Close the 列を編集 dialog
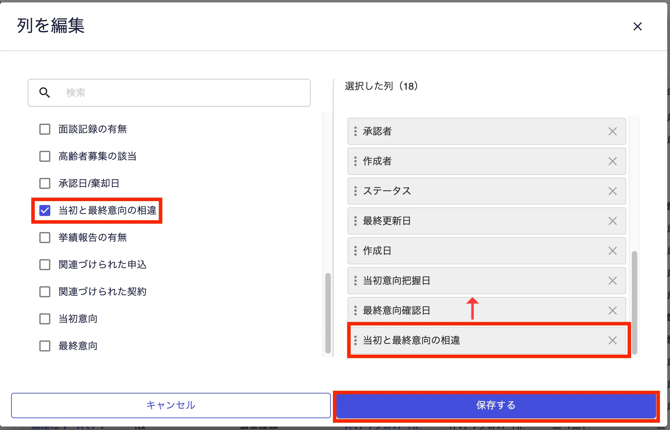Image resolution: width=670 pixels, height=430 pixels. pyautogui.click(x=637, y=27)
